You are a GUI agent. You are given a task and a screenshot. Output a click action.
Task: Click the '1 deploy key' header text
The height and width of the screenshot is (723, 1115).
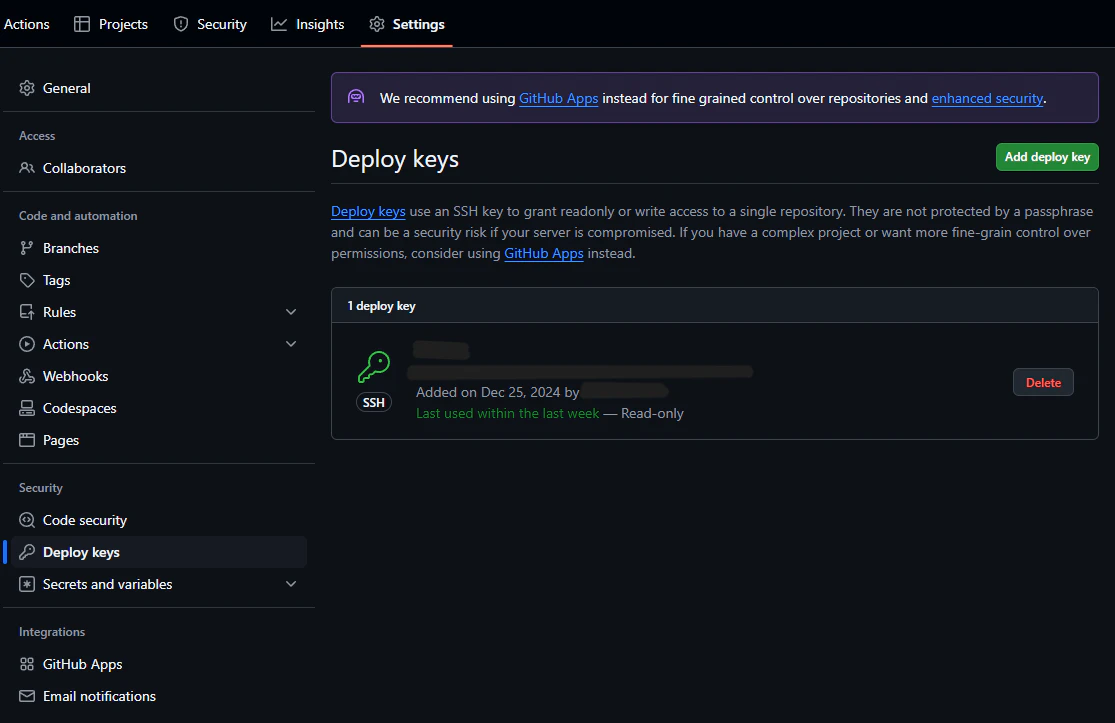(x=381, y=306)
